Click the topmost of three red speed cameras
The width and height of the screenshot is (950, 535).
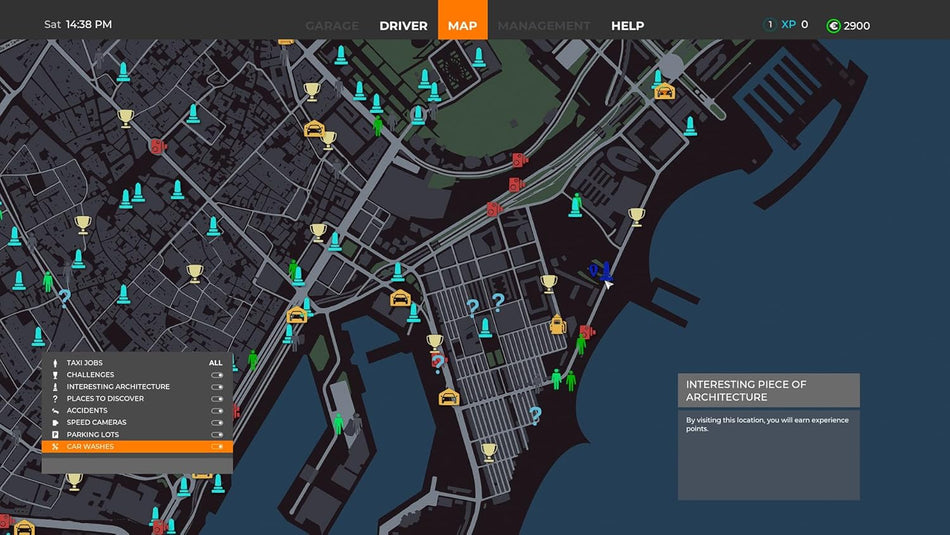coord(518,160)
